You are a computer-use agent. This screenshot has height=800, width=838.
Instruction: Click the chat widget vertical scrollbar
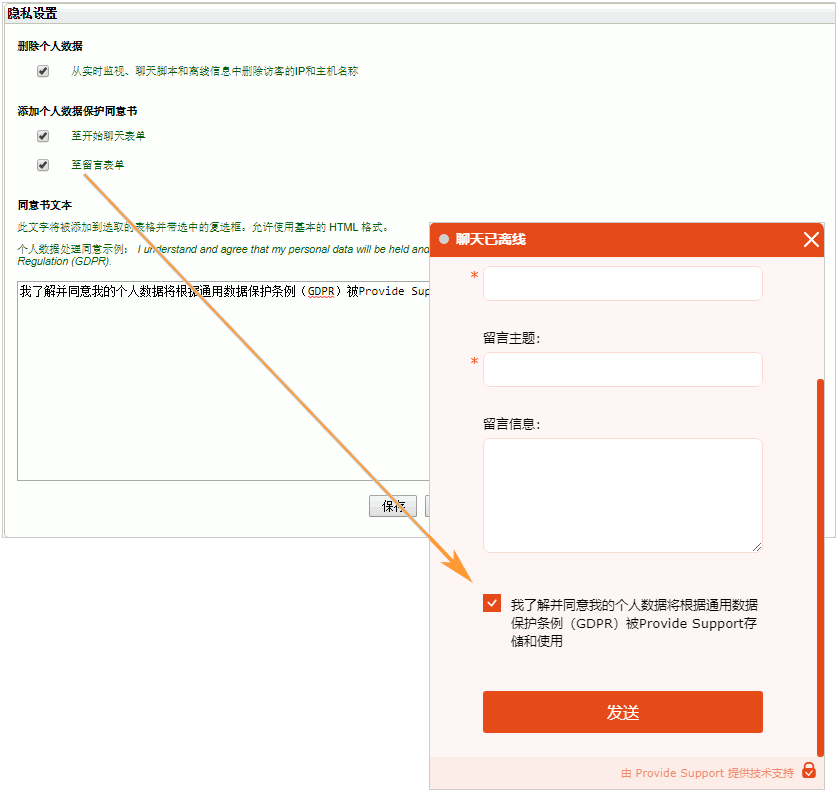[x=820, y=567]
